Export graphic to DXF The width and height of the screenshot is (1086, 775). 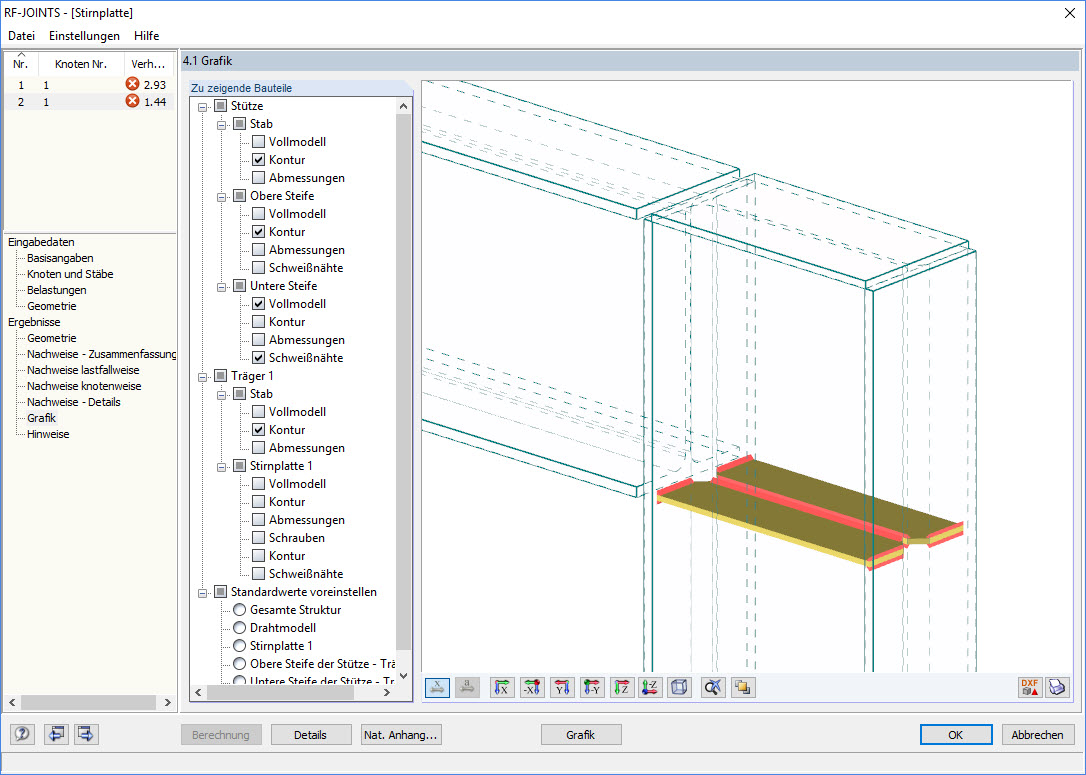point(1029,688)
